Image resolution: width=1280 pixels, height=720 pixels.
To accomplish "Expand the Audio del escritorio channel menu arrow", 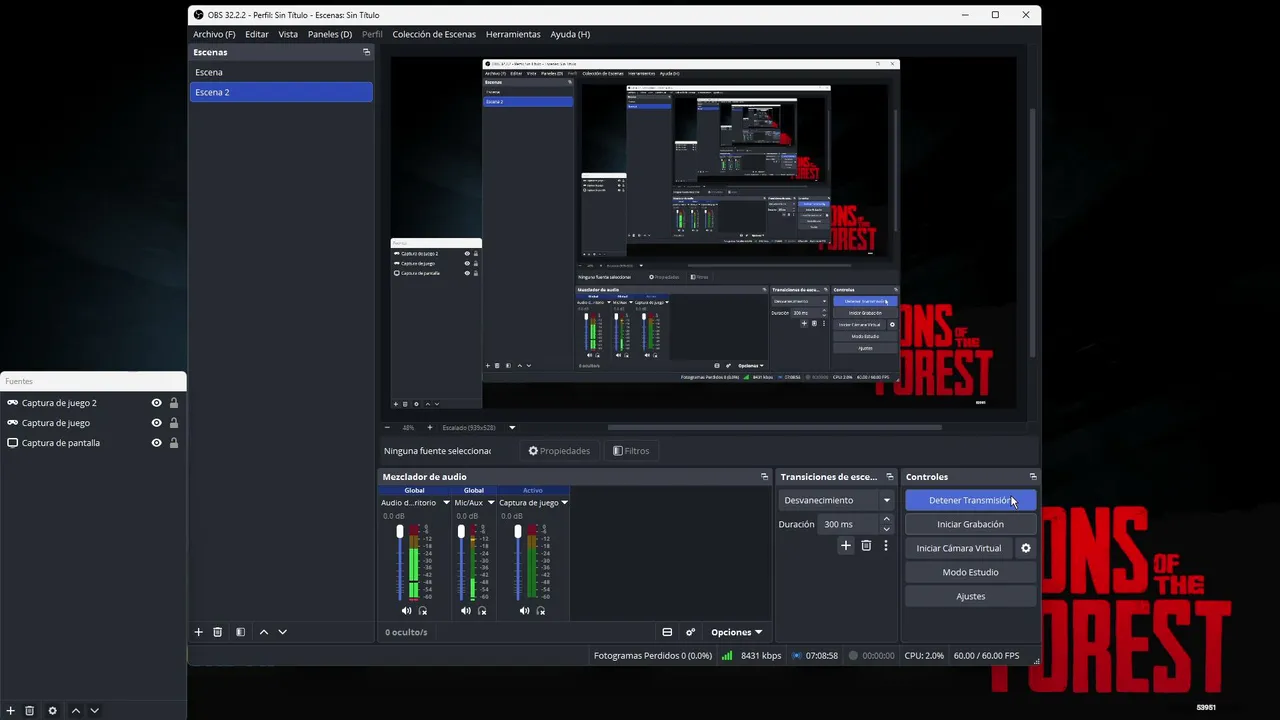I will (x=446, y=503).
